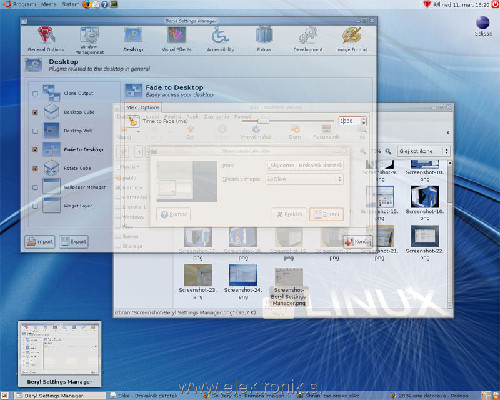Click the Beryl Settings Manager window preview thumbnail
500x400 pixels.
(x=59, y=354)
